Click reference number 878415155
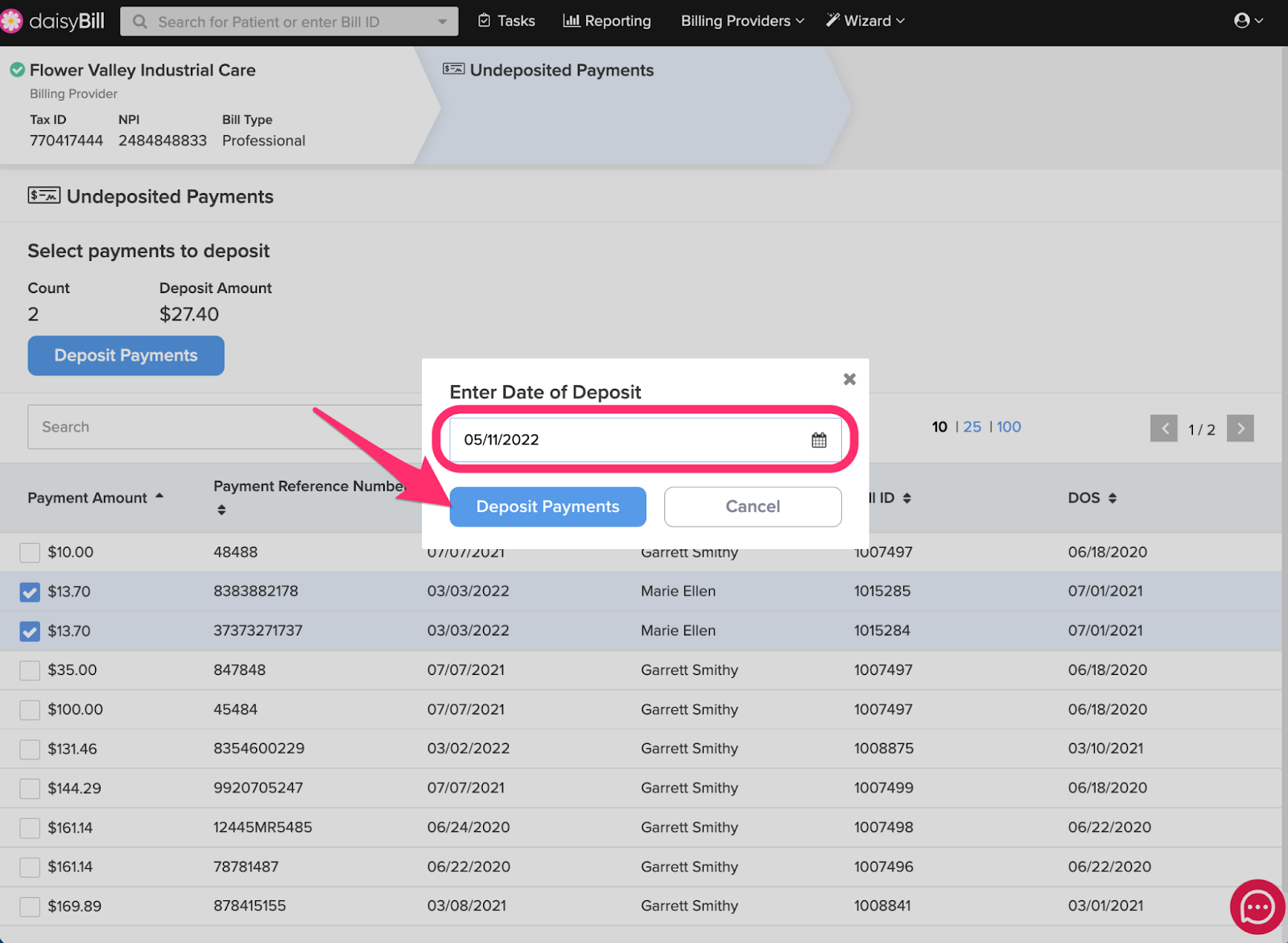Image resolution: width=1288 pixels, height=943 pixels. tap(250, 906)
